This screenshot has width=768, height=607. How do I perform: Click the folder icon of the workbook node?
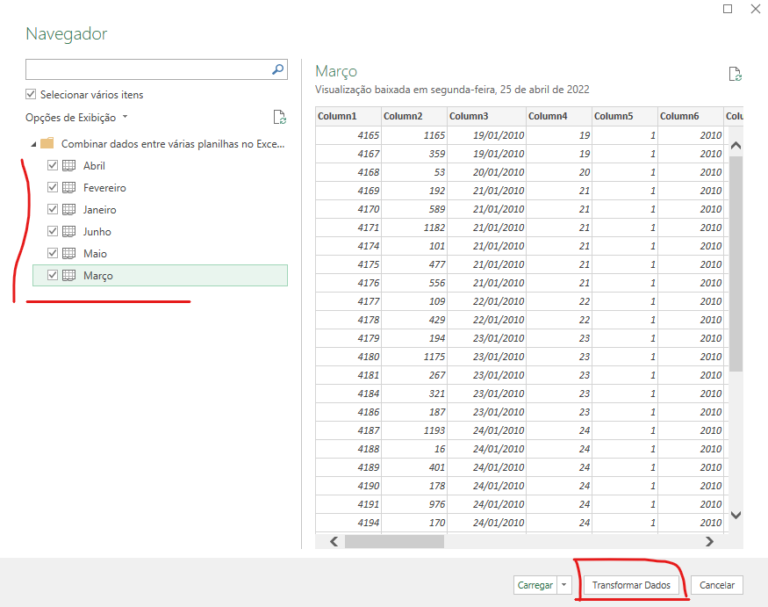pyautogui.click(x=47, y=143)
